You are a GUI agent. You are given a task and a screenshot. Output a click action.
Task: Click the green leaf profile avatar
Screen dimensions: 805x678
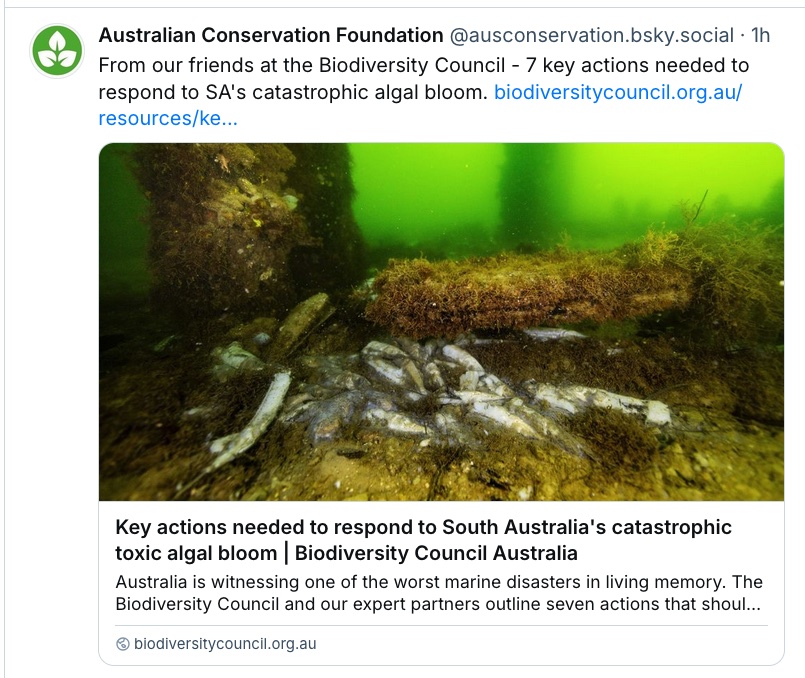coord(58,51)
